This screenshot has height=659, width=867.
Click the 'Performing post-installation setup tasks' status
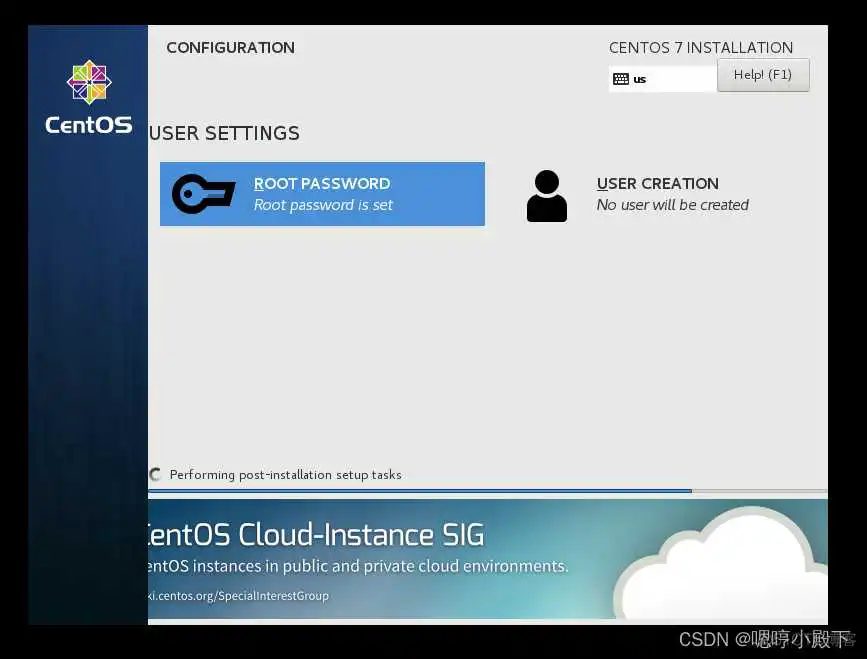(285, 475)
